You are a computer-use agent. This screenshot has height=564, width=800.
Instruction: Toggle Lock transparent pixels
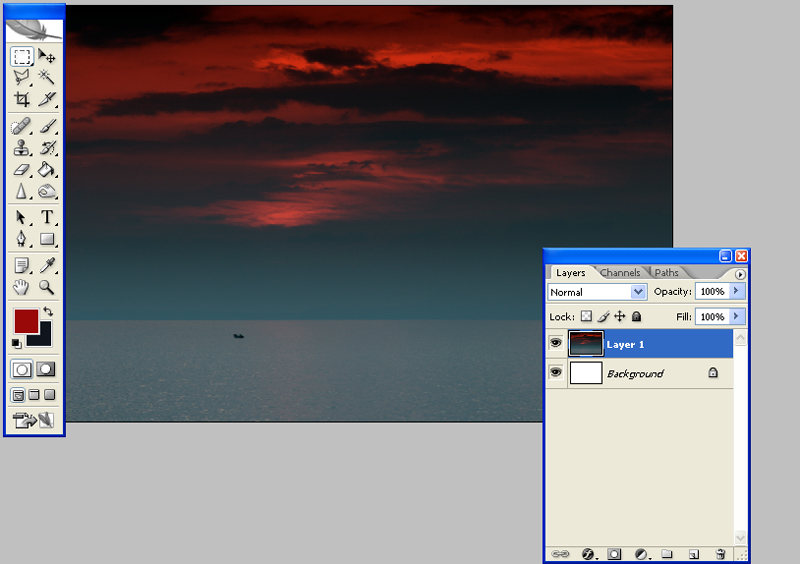pyautogui.click(x=587, y=316)
